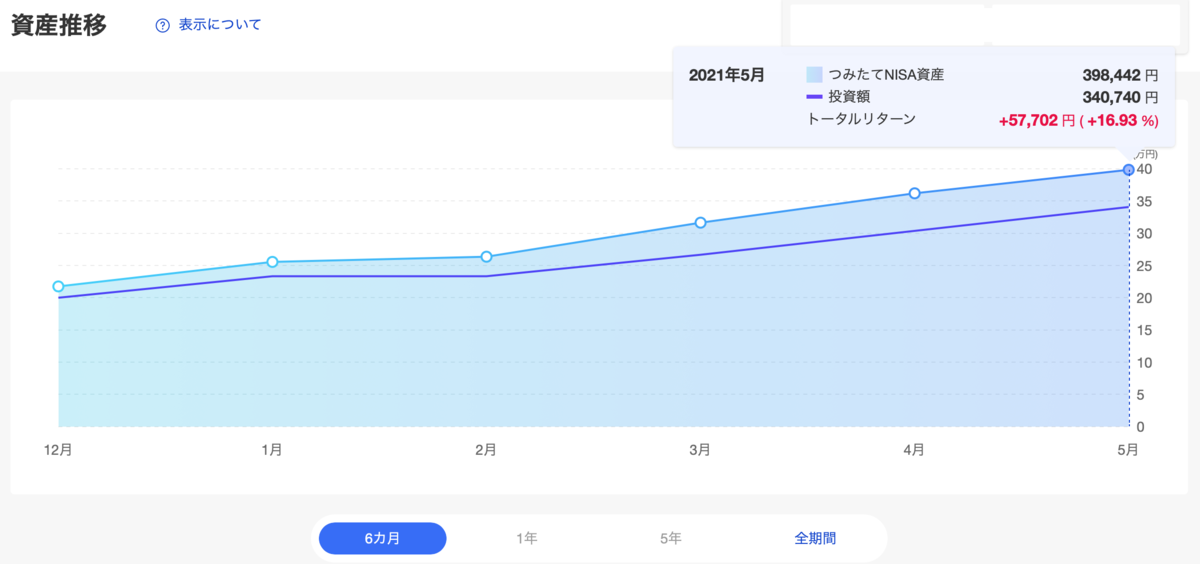Switch to the 5年 period tab
The height and width of the screenshot is (564, 1200).
[x=671, y=538]
